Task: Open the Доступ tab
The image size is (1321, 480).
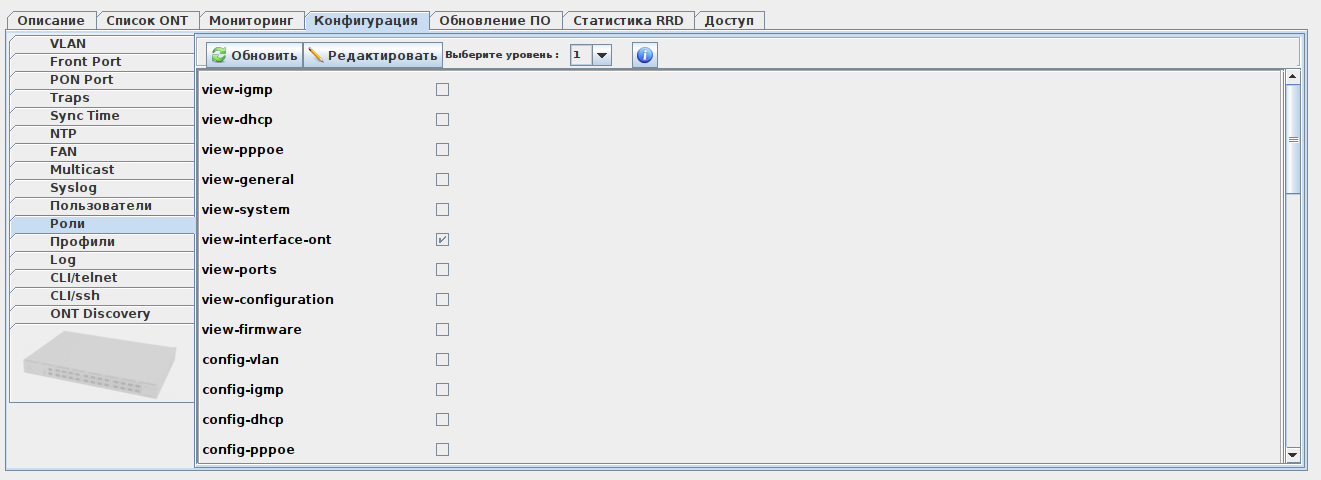Action: coord(729,21)
